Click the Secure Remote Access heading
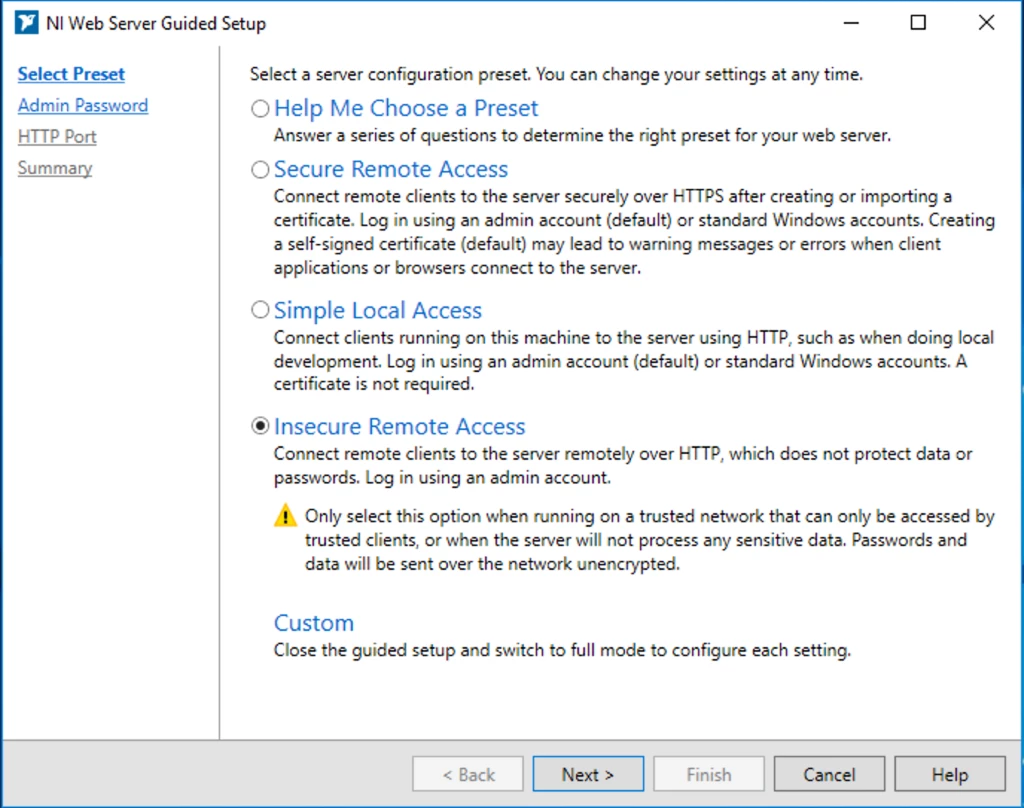 coord(391,169)
